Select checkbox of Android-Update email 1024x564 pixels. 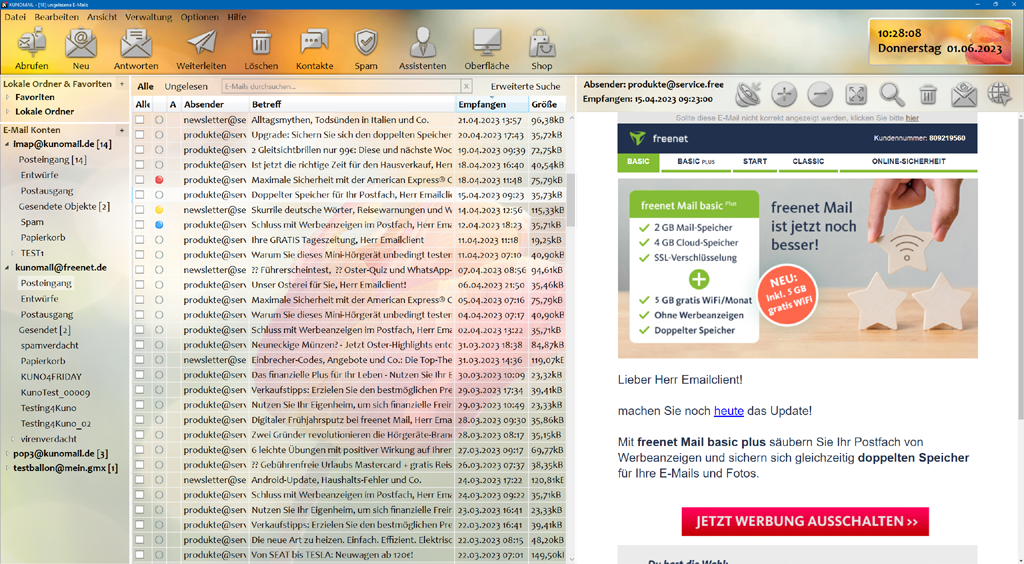[140, 480]
